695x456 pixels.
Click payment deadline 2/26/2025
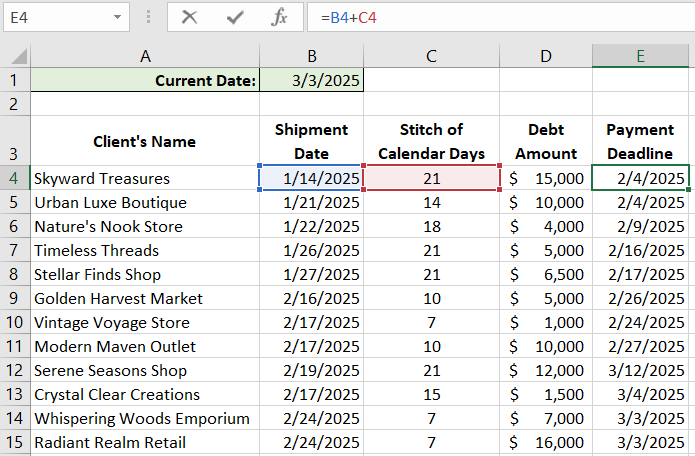coord(640,298)
